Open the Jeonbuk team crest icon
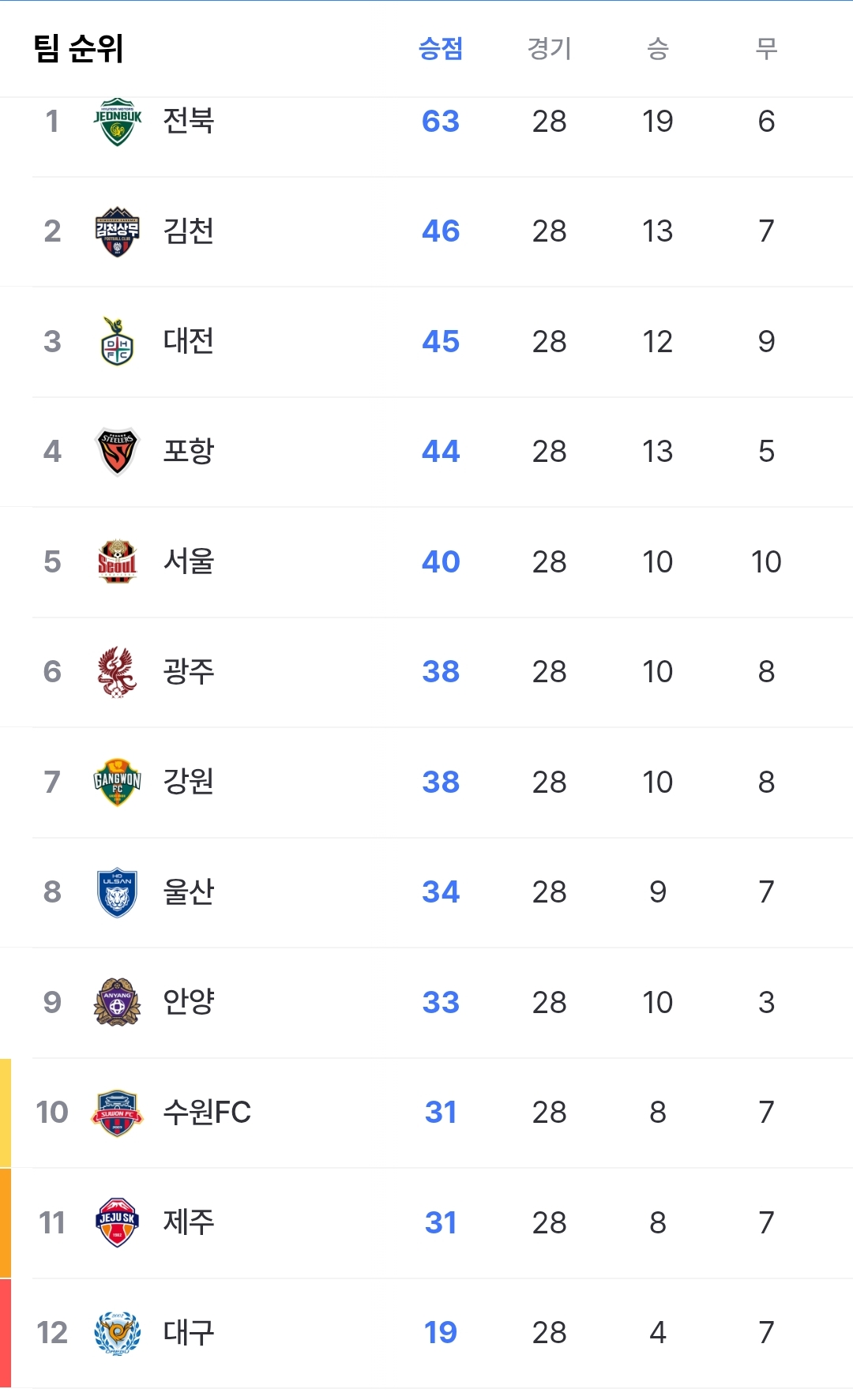Screen dimensions: 853x1400 point(117,122)
